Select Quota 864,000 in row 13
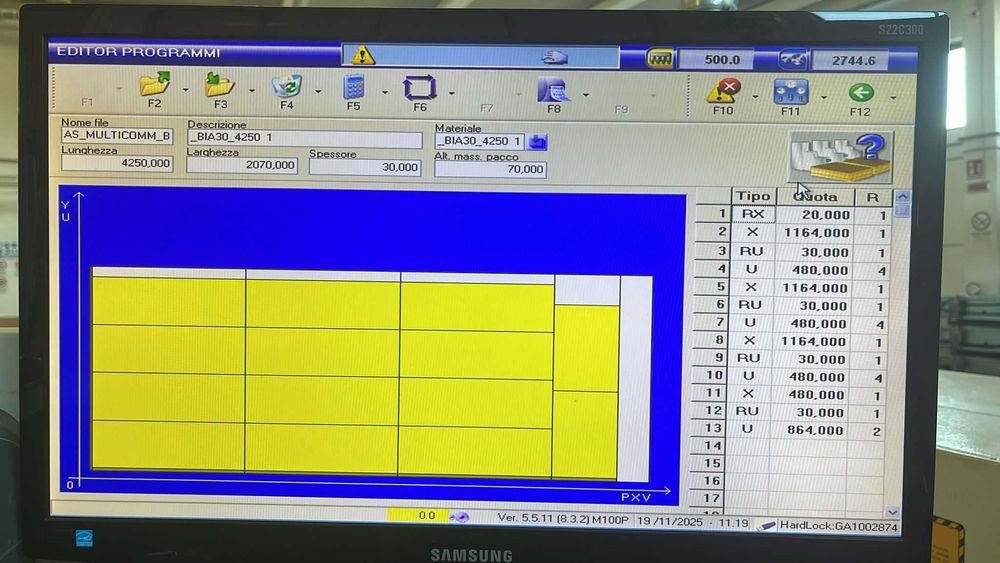The height and width of the screenshot is (563, 1000). pos(807,430)
